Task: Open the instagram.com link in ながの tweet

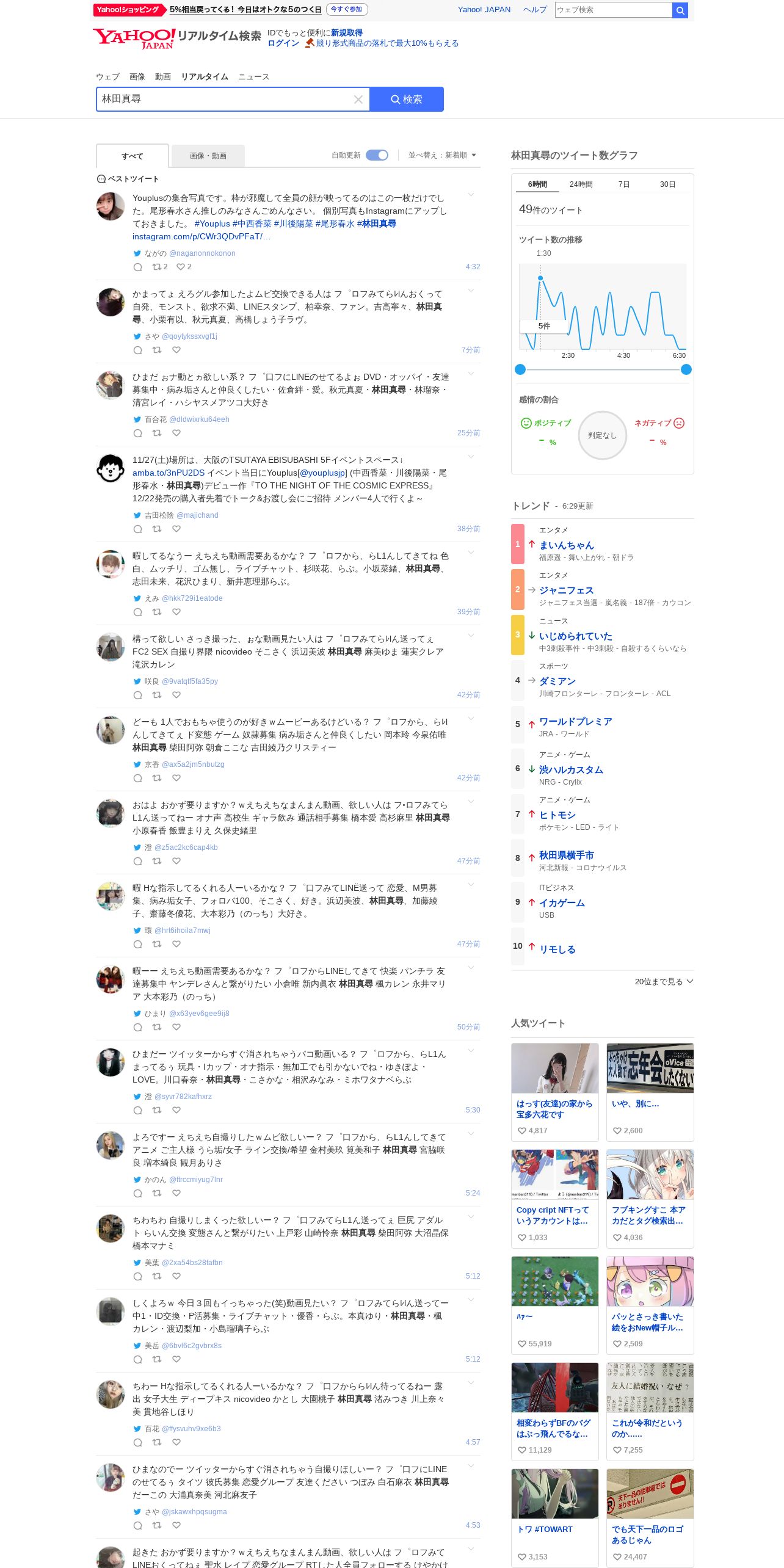Action: [201, 236]
